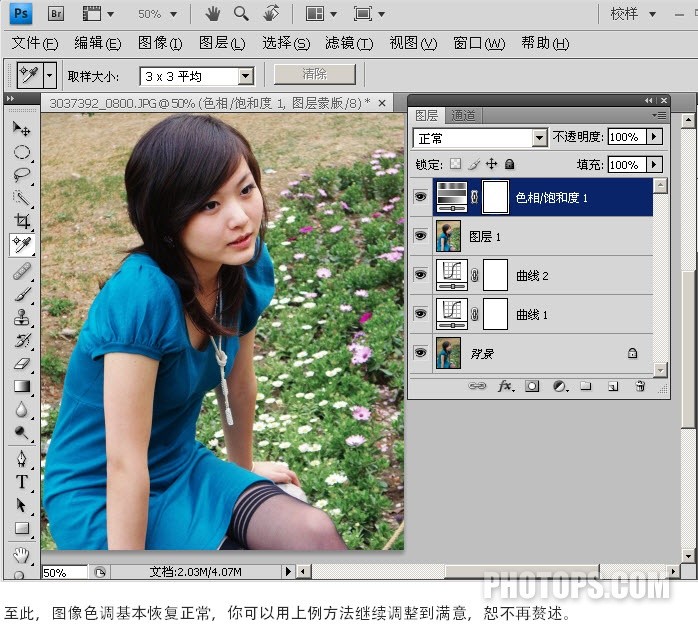Select the History Brush tool
Image resolution: width=698 pixels, height=630 pixels.
21,340
